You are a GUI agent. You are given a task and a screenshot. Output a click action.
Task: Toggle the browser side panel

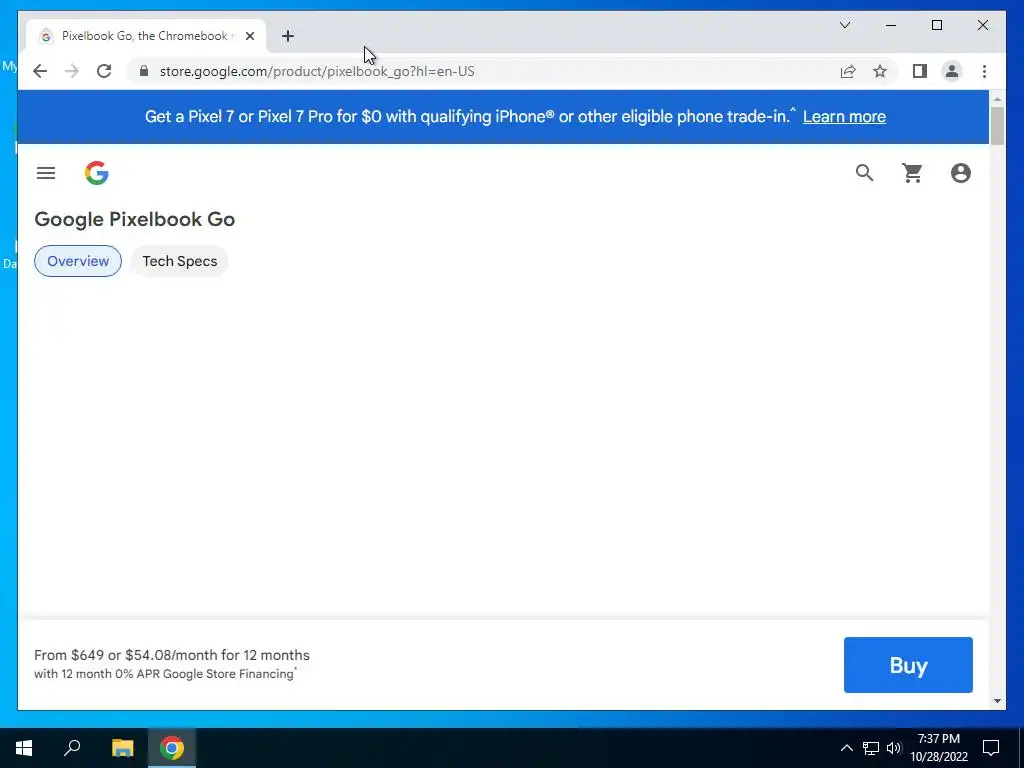click(920, 71)
